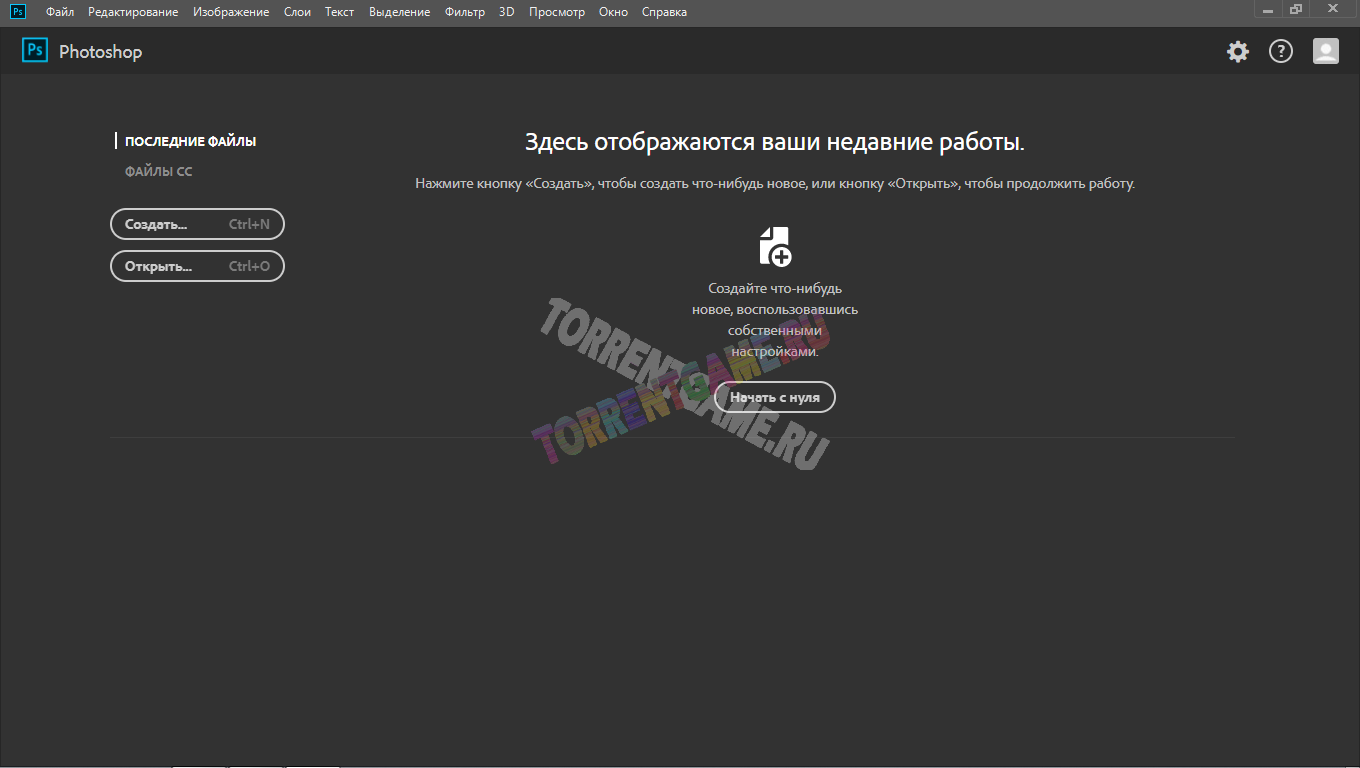Click the Создать button

196,224
